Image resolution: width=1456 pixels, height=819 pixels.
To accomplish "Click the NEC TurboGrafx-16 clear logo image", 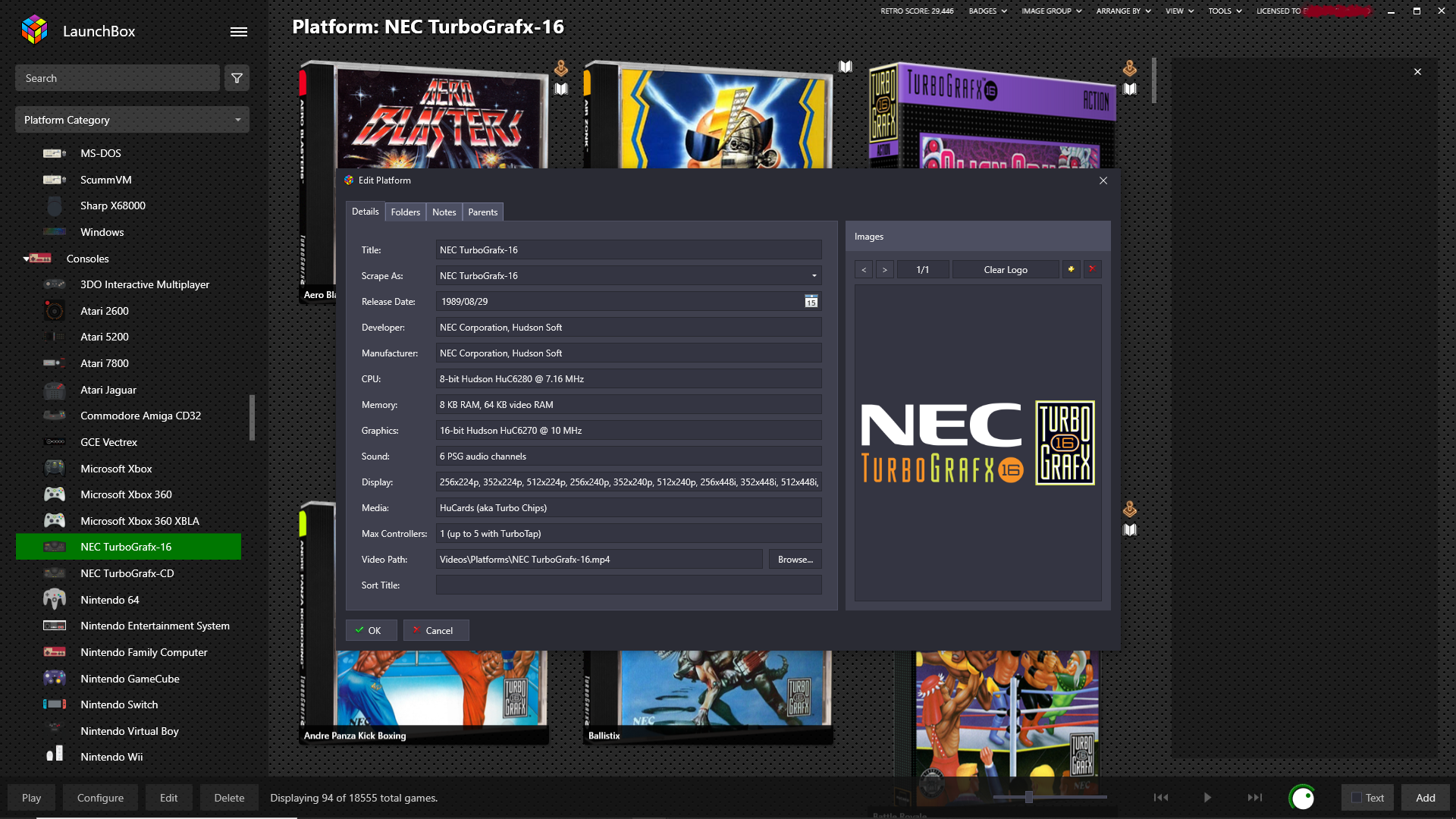I will coord(977,444).
